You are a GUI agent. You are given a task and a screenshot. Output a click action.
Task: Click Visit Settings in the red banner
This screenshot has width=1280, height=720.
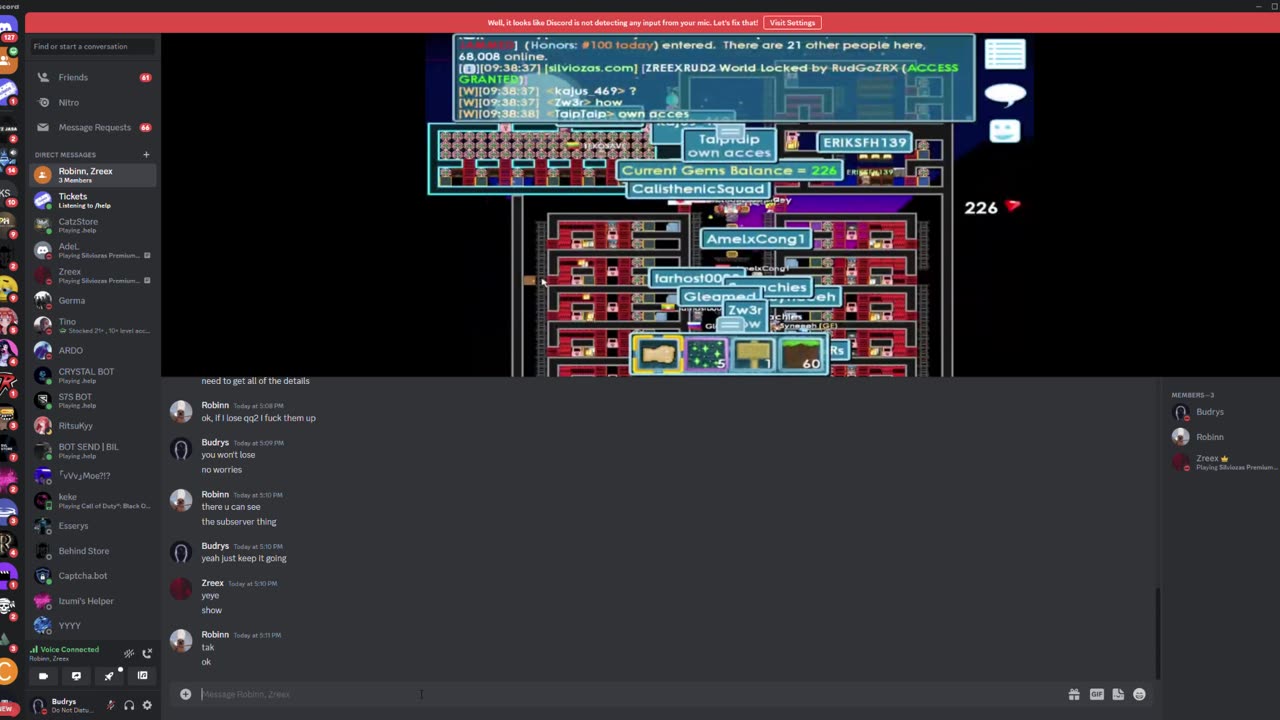[792, 22]
